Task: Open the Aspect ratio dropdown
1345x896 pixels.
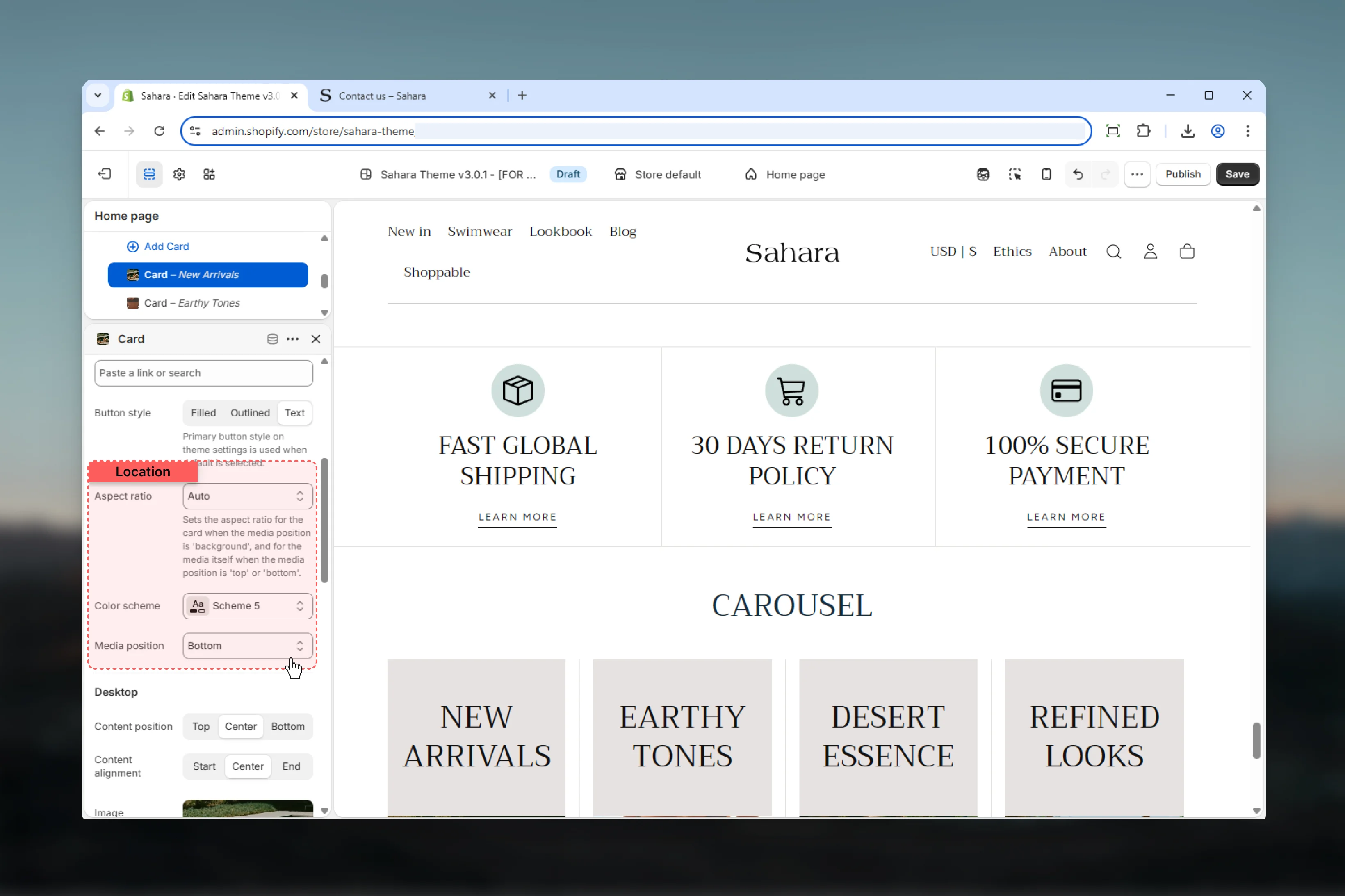Action: tap(248, 496)
